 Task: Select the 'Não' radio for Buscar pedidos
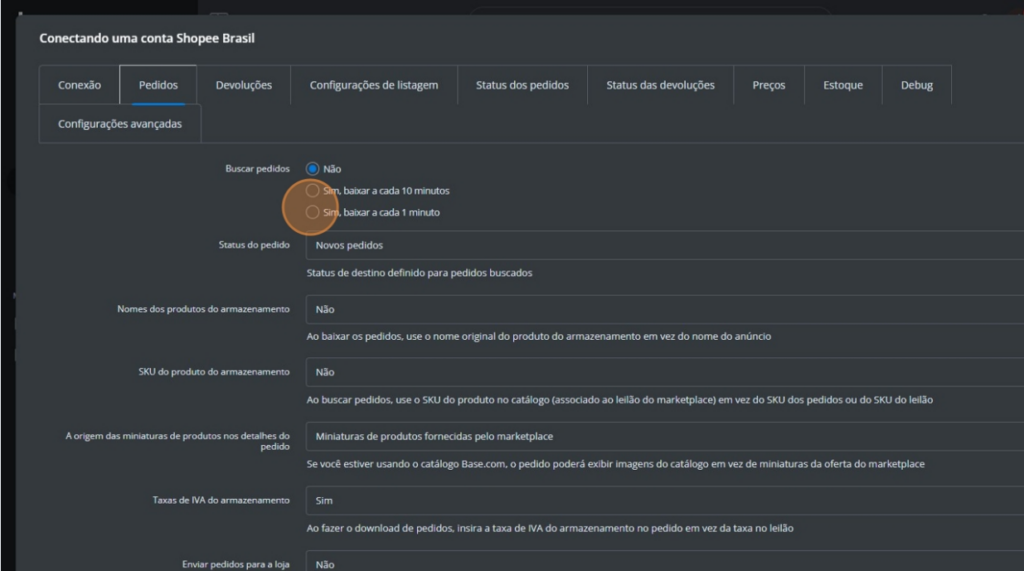coord(313,169)
